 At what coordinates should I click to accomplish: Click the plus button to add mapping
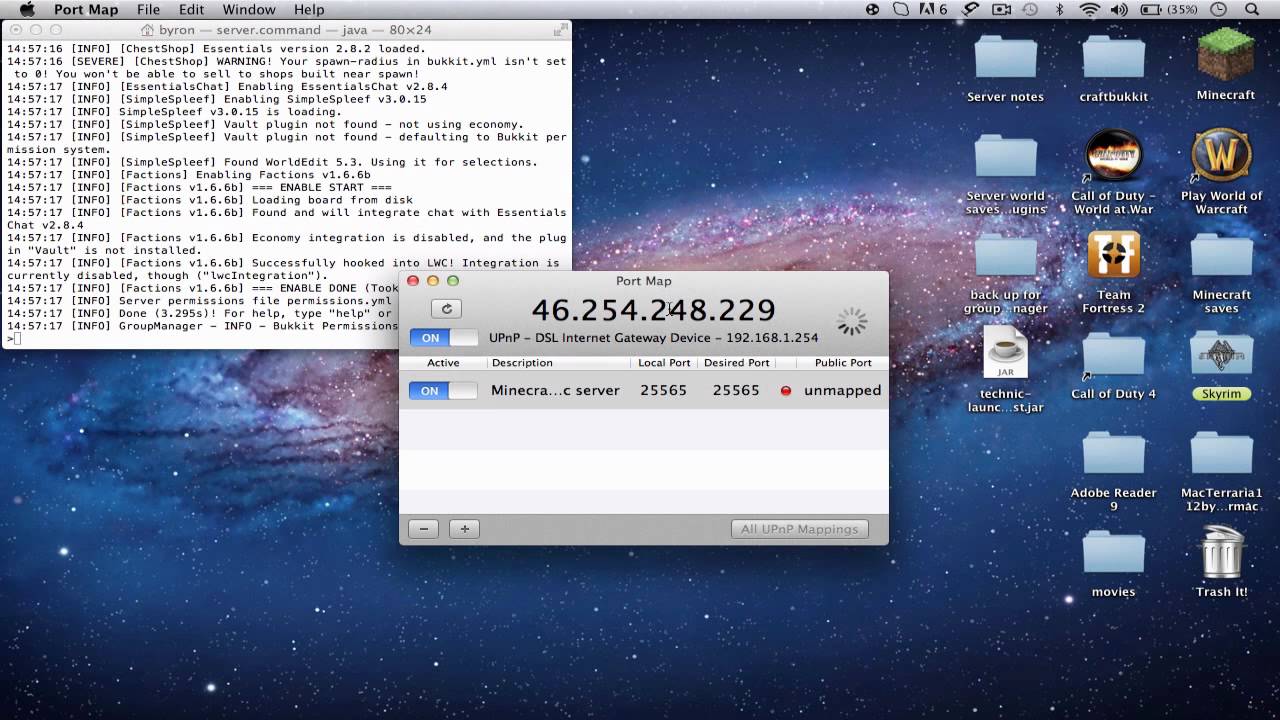click(464, 529)
